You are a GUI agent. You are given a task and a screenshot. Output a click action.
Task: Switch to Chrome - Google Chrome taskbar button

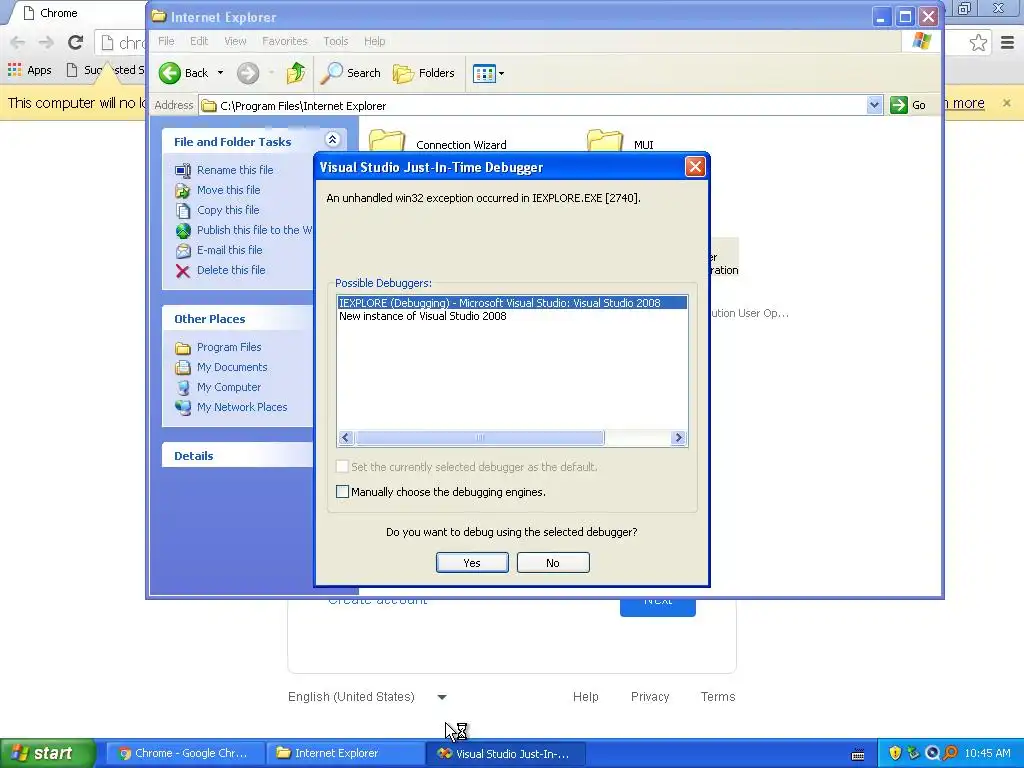click(x=185, y=754)
